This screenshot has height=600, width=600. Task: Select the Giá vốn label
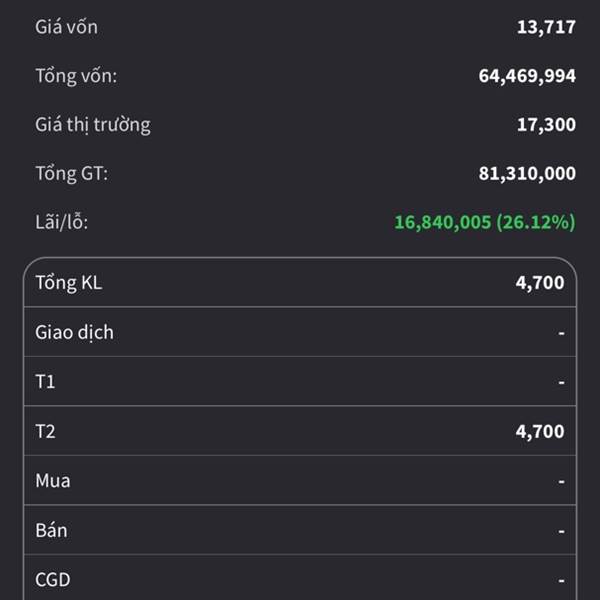coord(66,27)
